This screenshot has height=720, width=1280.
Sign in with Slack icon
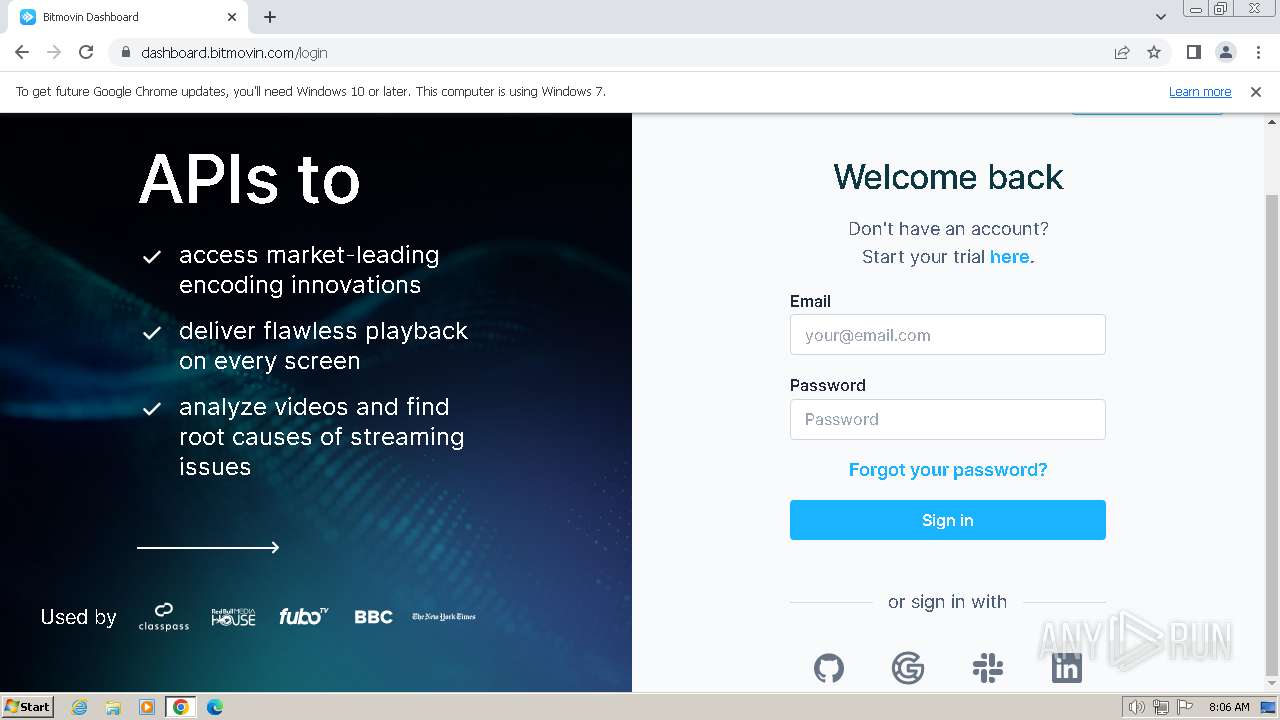[x=988, y=668]
